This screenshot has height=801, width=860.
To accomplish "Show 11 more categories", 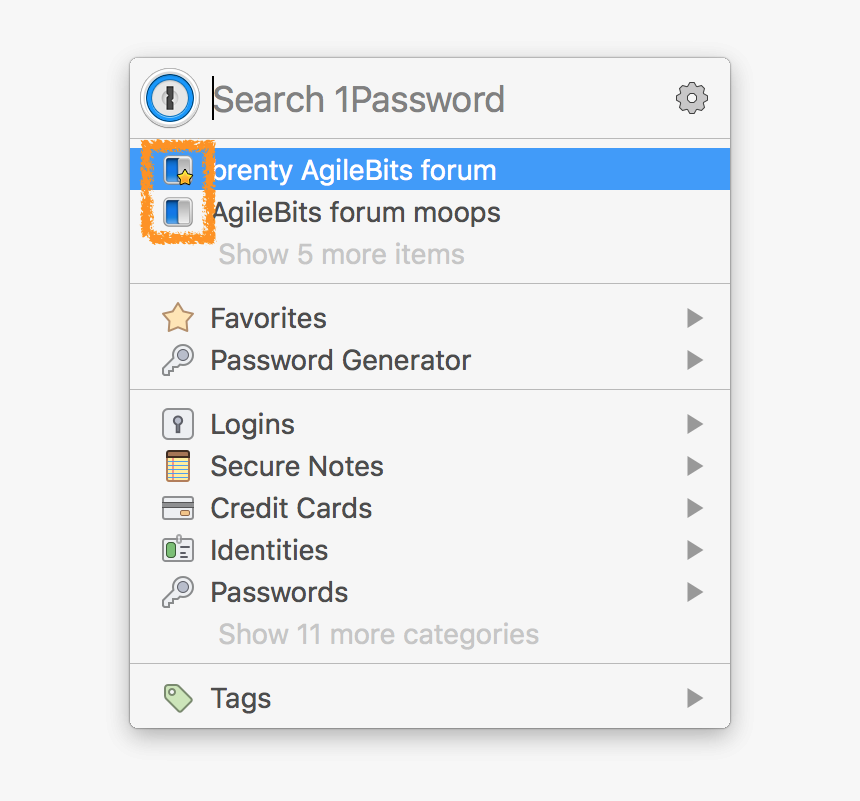I will [x=378, y=634].
